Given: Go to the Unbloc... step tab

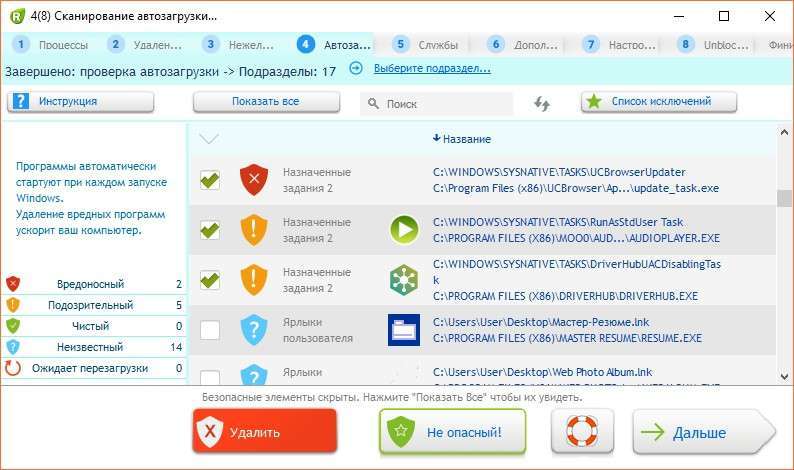Looking at the screenshot, I should pyautogui.click(x=713, y=45).
